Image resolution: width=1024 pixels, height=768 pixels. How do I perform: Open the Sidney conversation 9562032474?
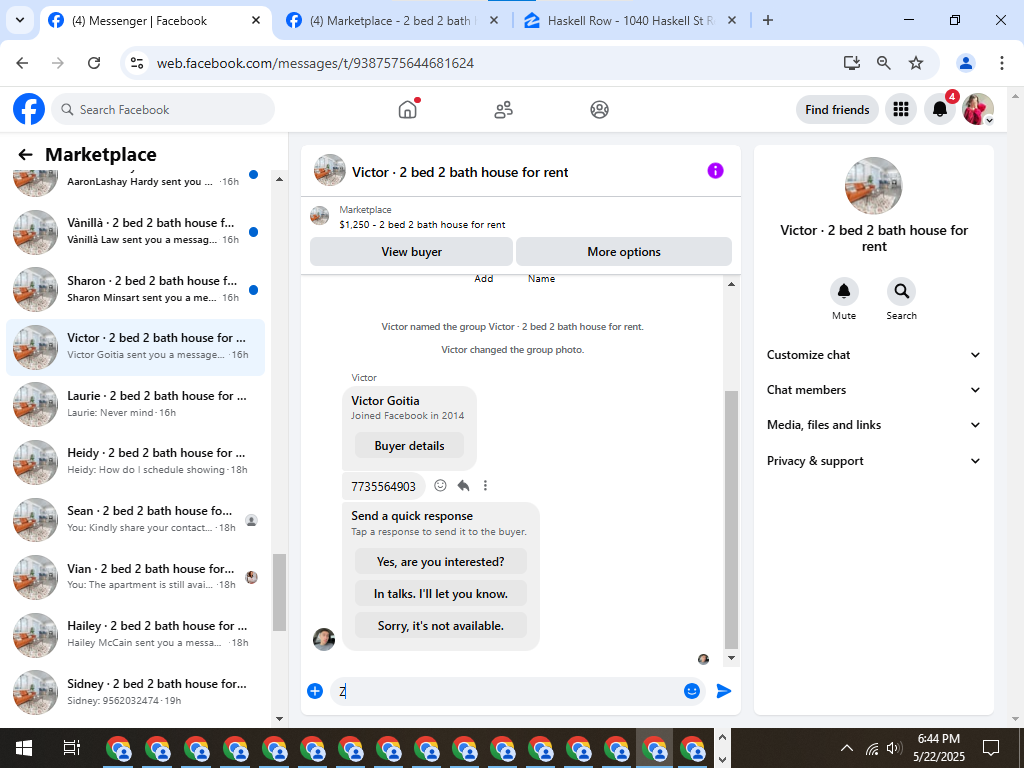[136, 692]
